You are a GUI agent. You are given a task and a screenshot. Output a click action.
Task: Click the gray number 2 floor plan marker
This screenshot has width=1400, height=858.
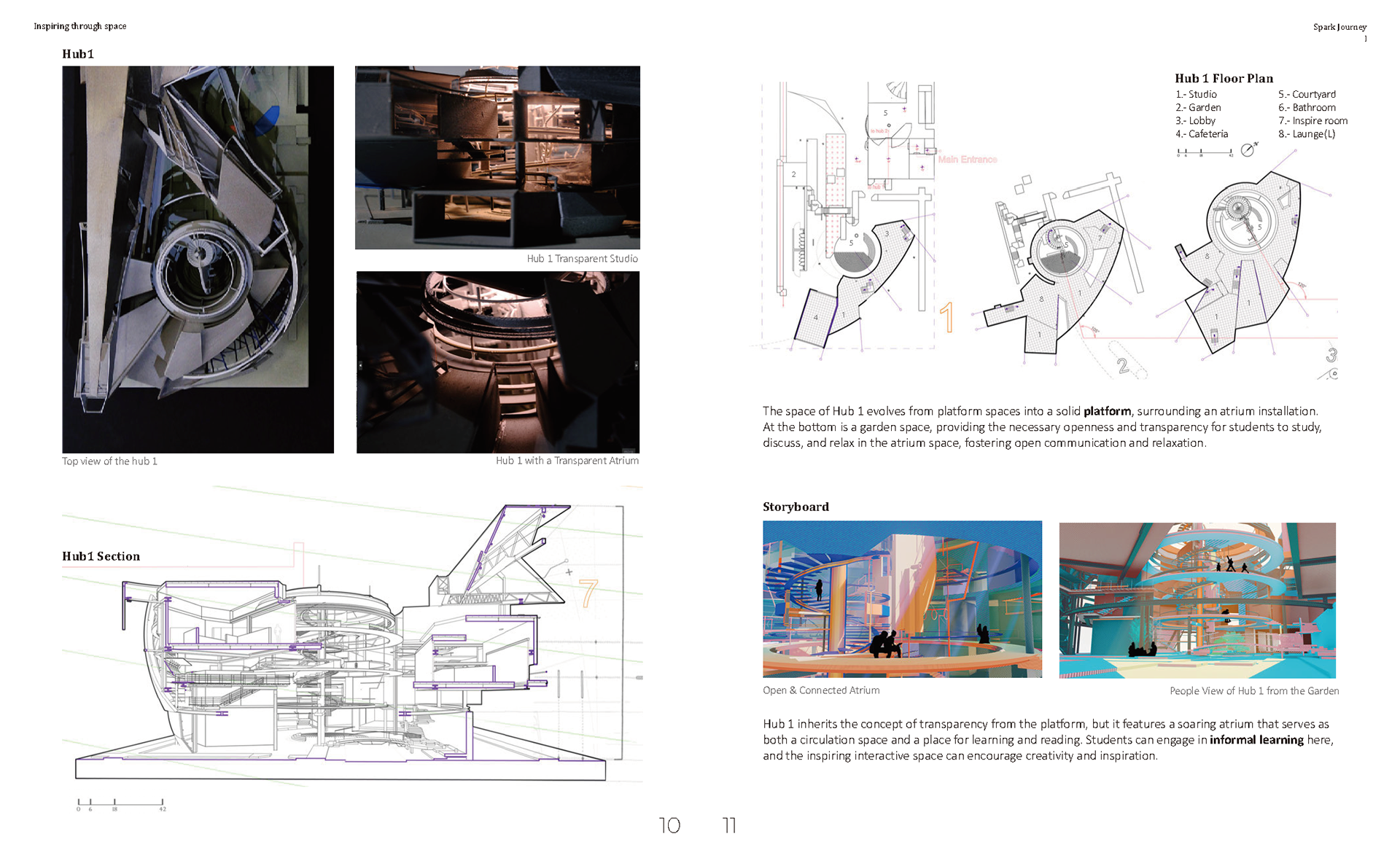(1122, 365)
